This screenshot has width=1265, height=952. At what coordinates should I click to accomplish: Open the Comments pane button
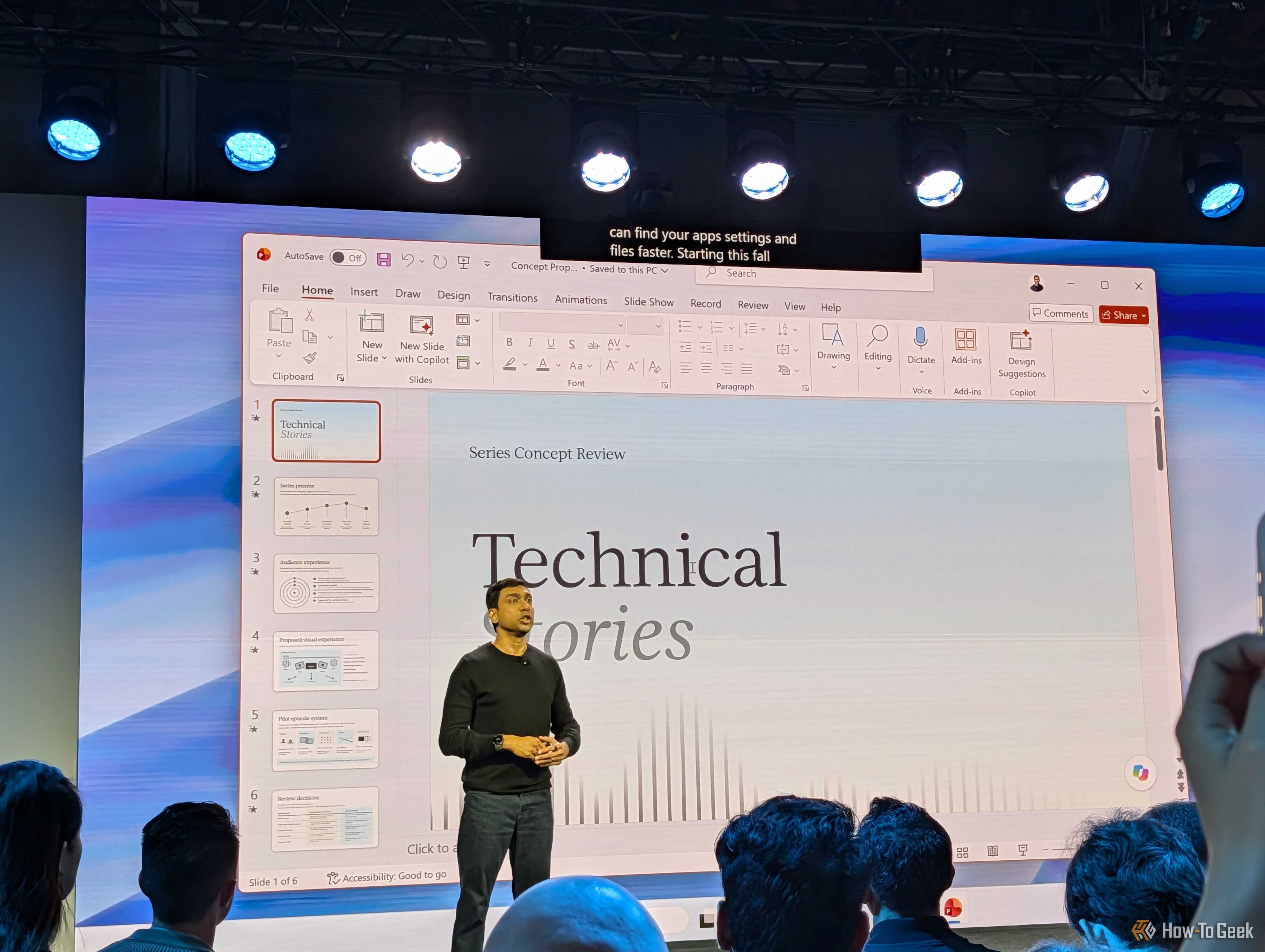tap(1061, 313)
